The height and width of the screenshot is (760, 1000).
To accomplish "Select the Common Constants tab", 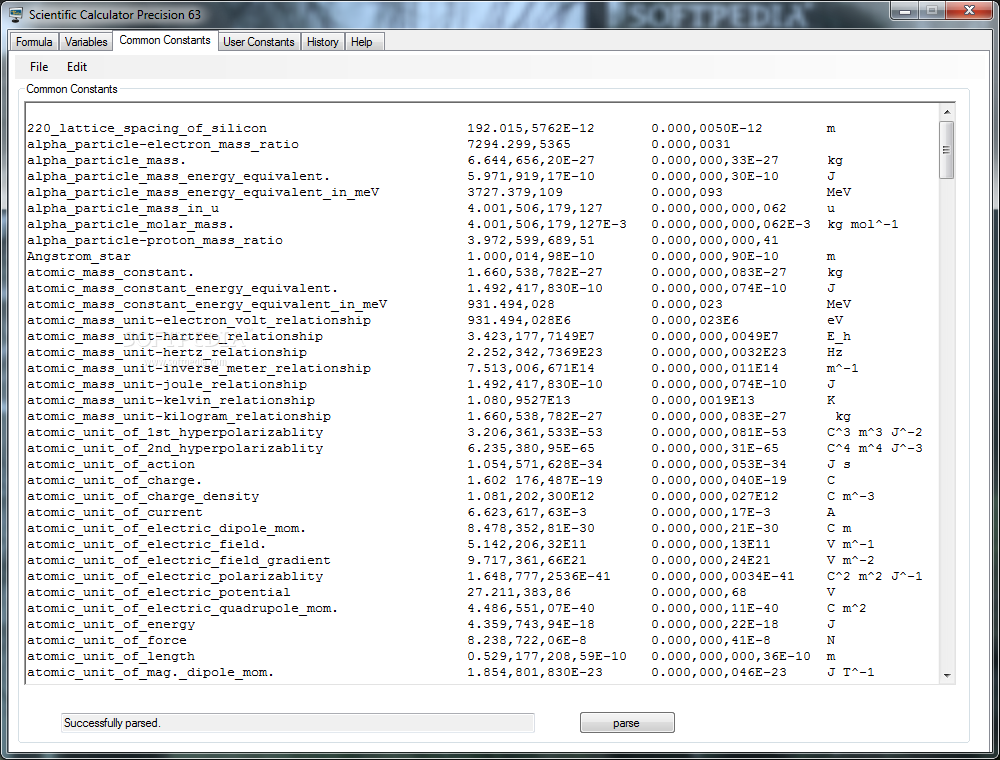I will (165, 40).
